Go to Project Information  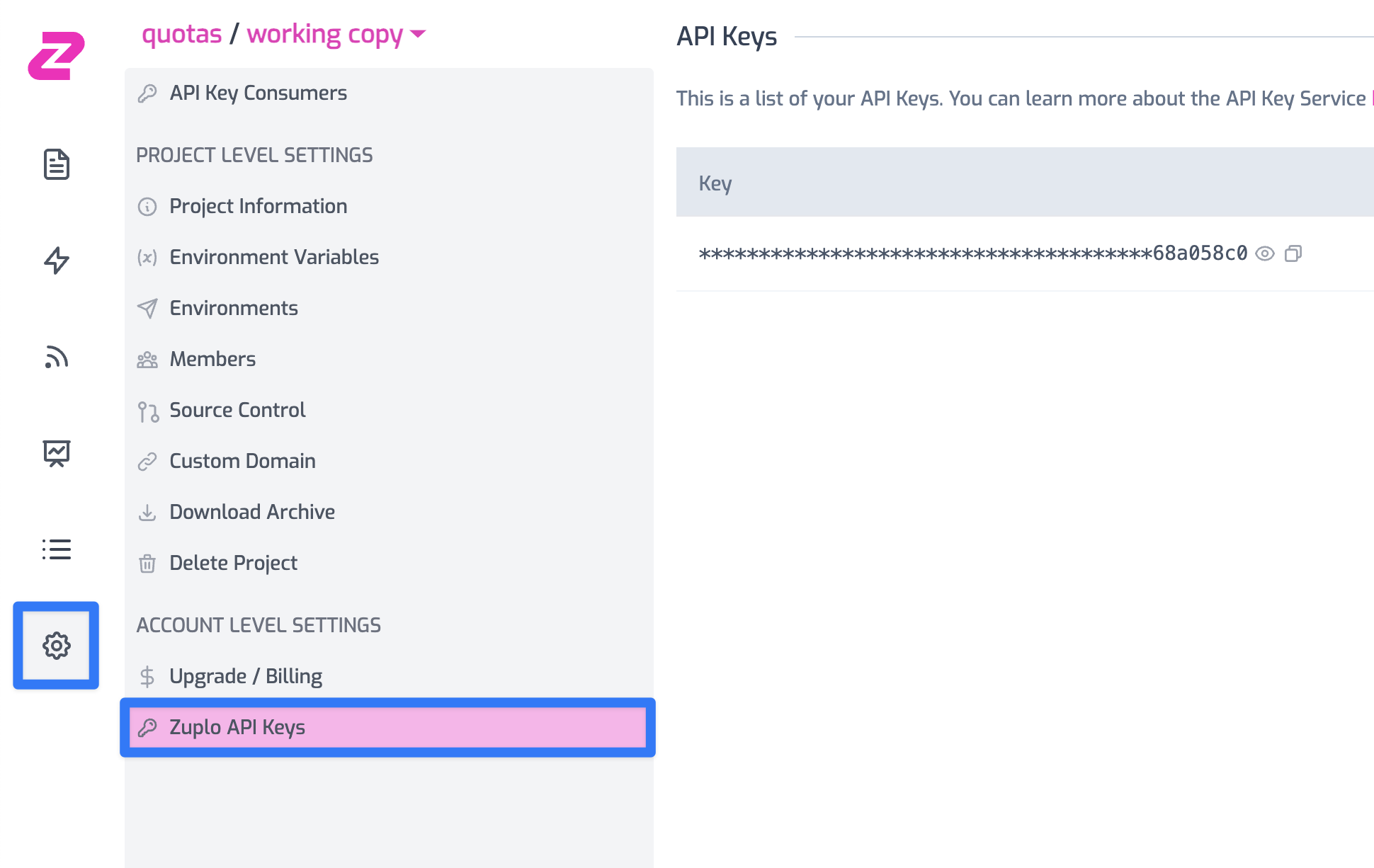coord(258,206)
